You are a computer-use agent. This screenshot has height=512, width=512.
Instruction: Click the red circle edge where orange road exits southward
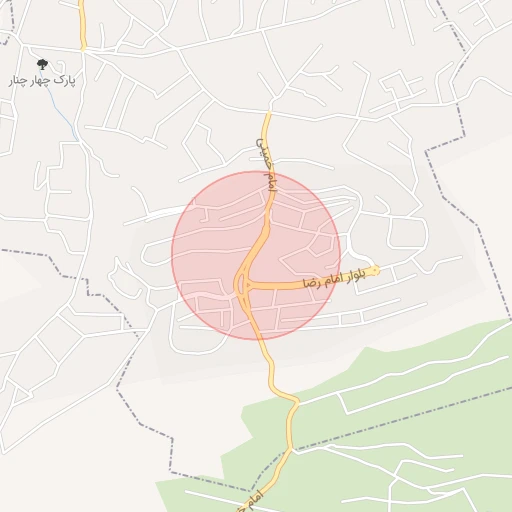click(260, 339)
